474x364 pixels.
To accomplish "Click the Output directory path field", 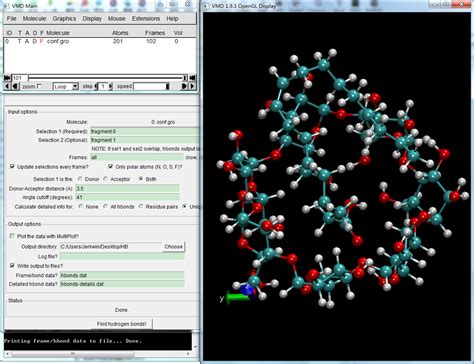I will pos(111,247).
